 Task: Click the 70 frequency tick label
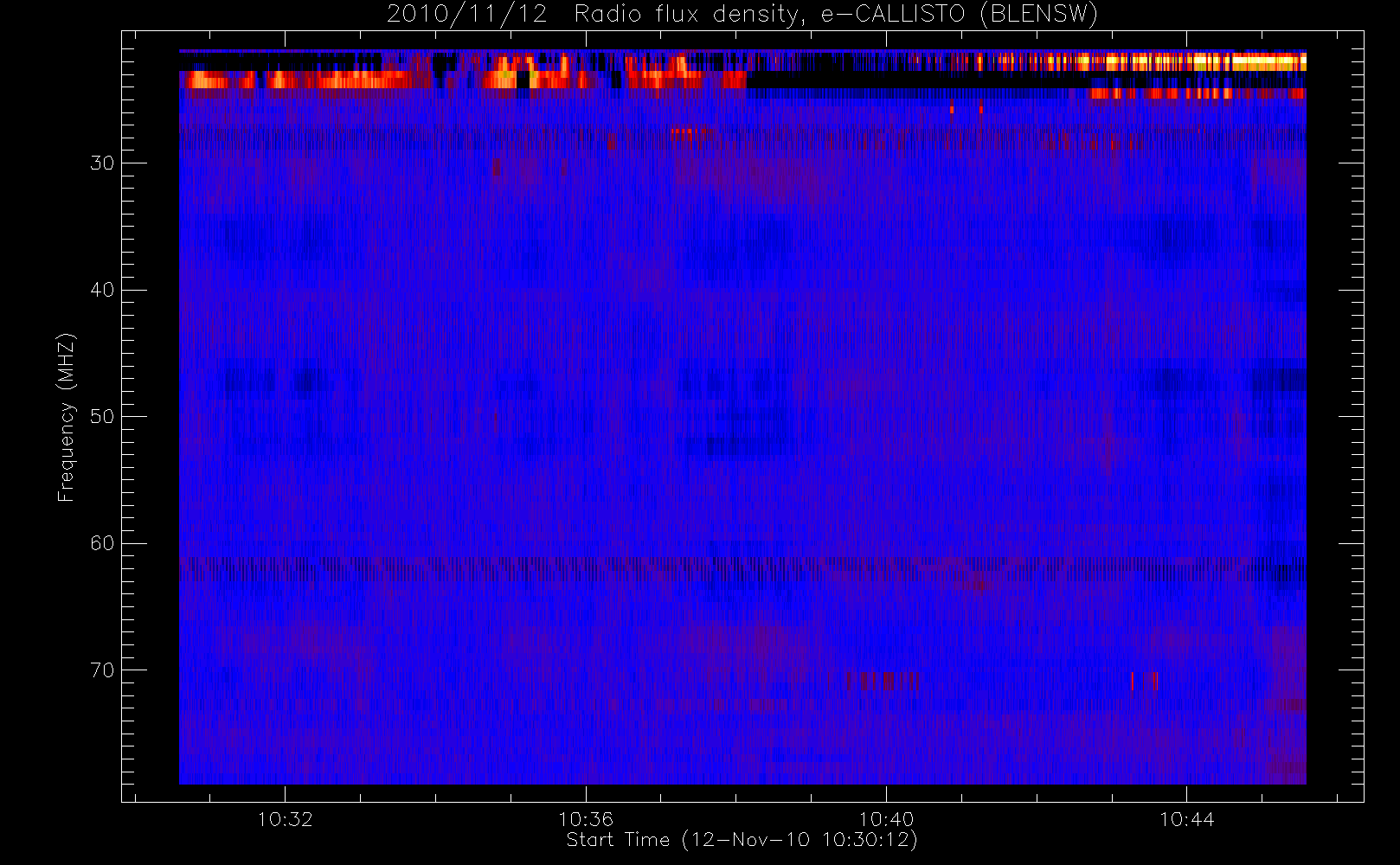coord(102,670)
